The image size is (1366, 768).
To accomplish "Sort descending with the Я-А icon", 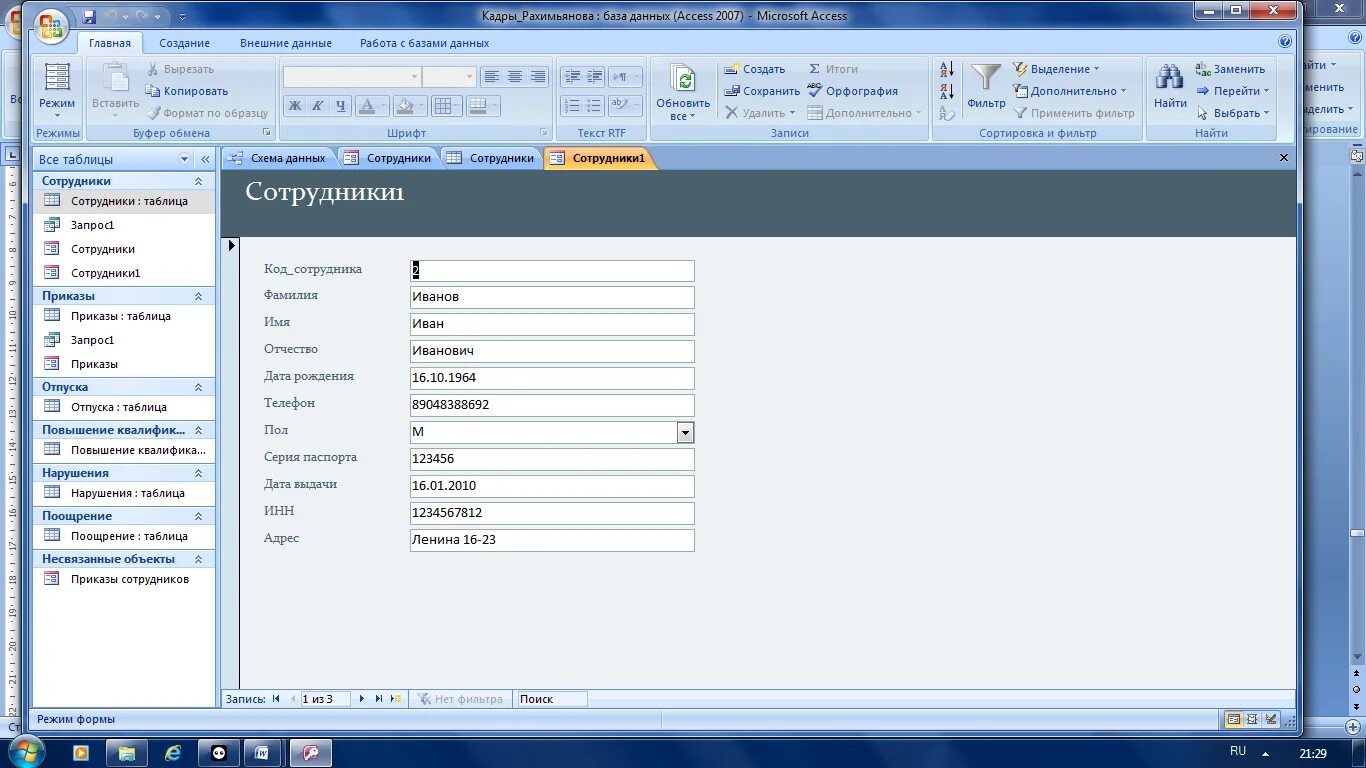I will (x=947, y=92).
